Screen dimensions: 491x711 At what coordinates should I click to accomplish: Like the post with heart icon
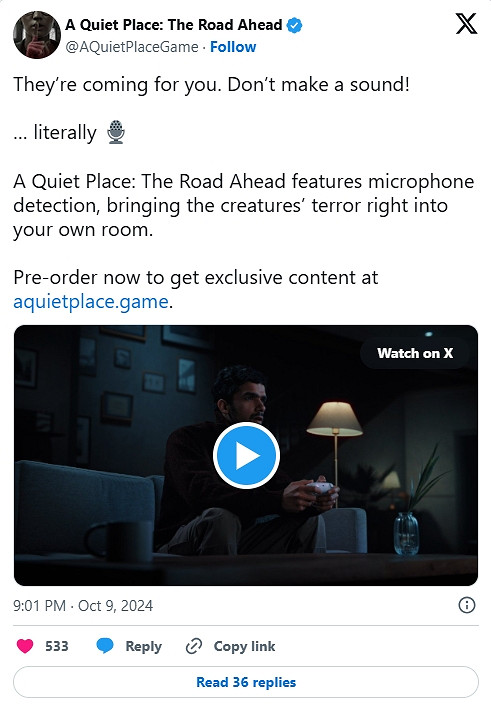(25, 646)
